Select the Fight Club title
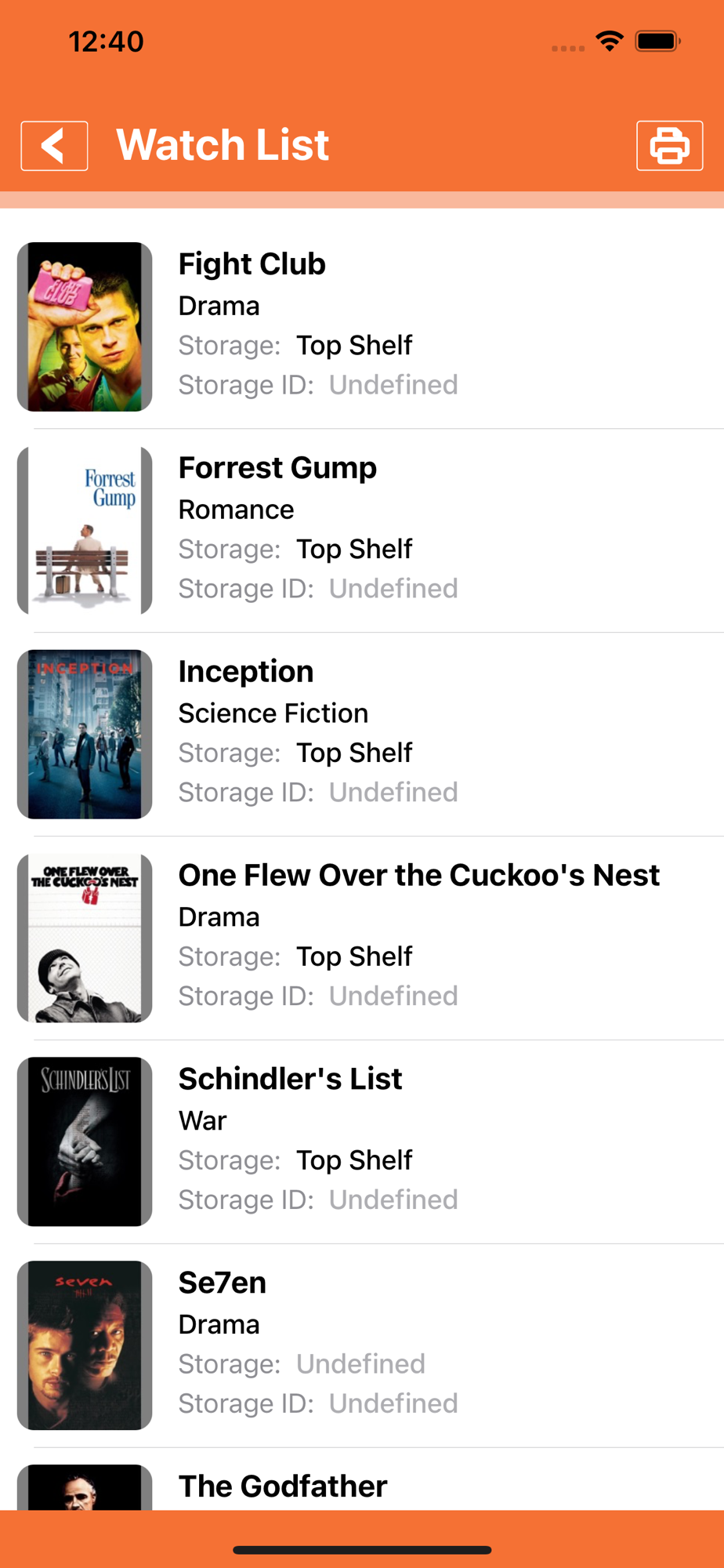This screenshot has width=724, height=1568. click(x=252, y=264)
